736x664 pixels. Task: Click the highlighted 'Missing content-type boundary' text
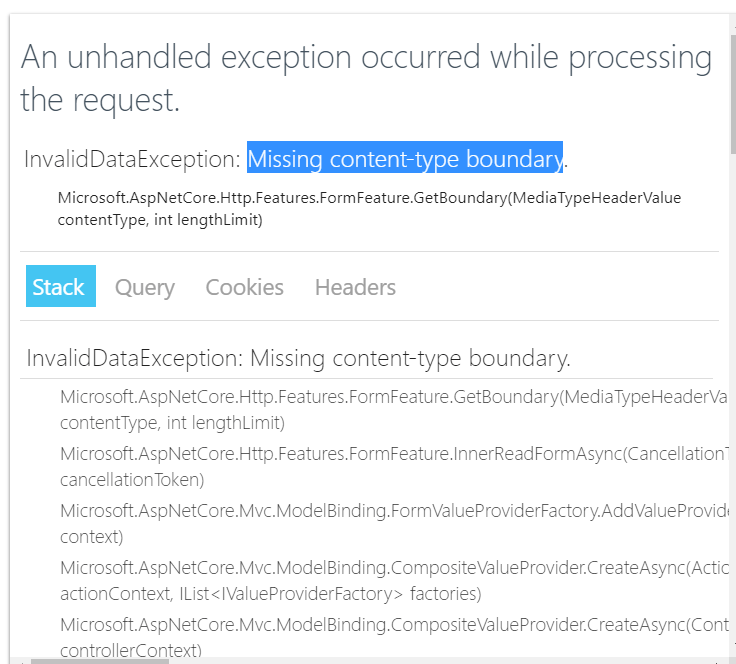(x=405, y=159)
